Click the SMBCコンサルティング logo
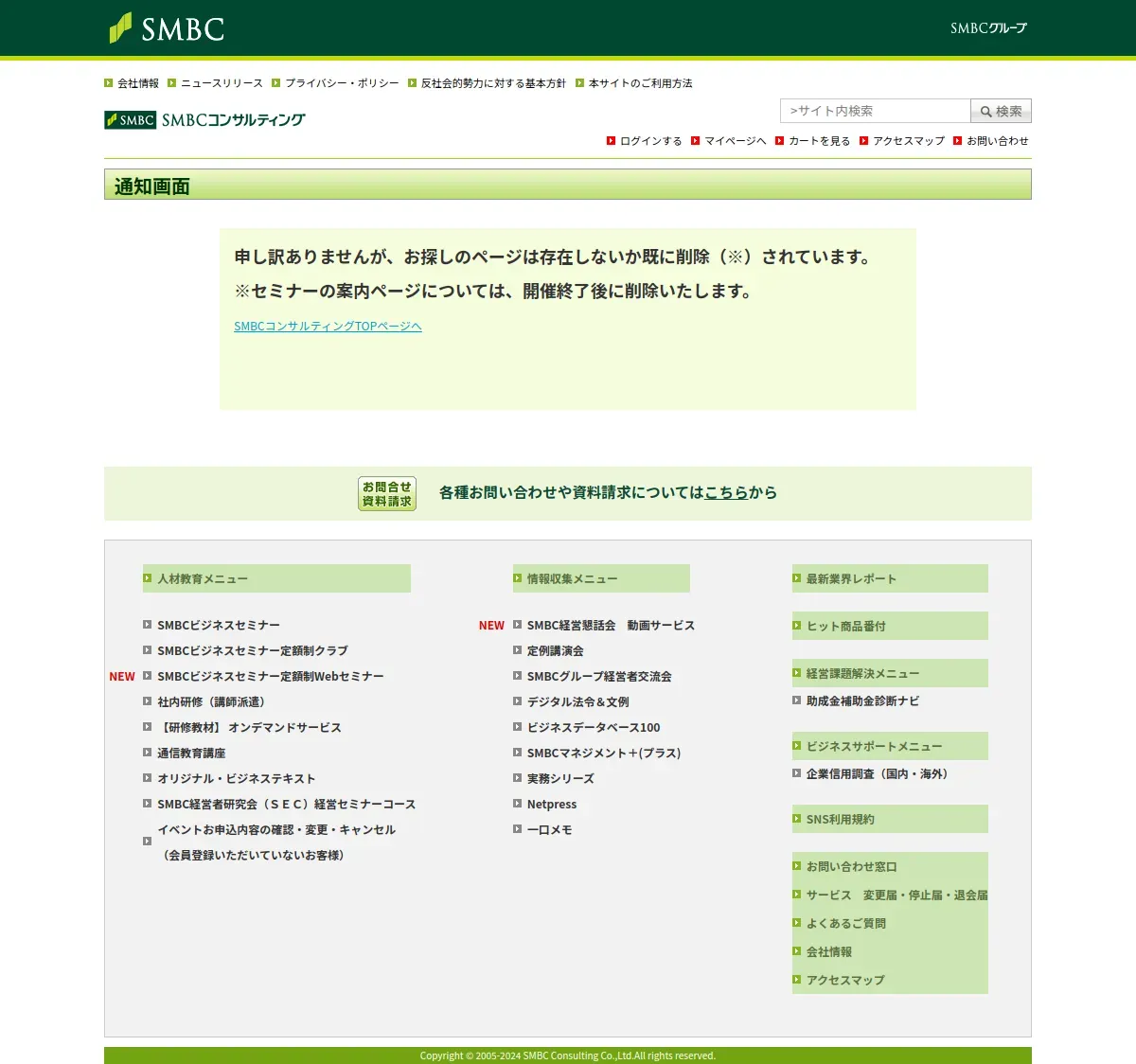 tap(204, 120)
